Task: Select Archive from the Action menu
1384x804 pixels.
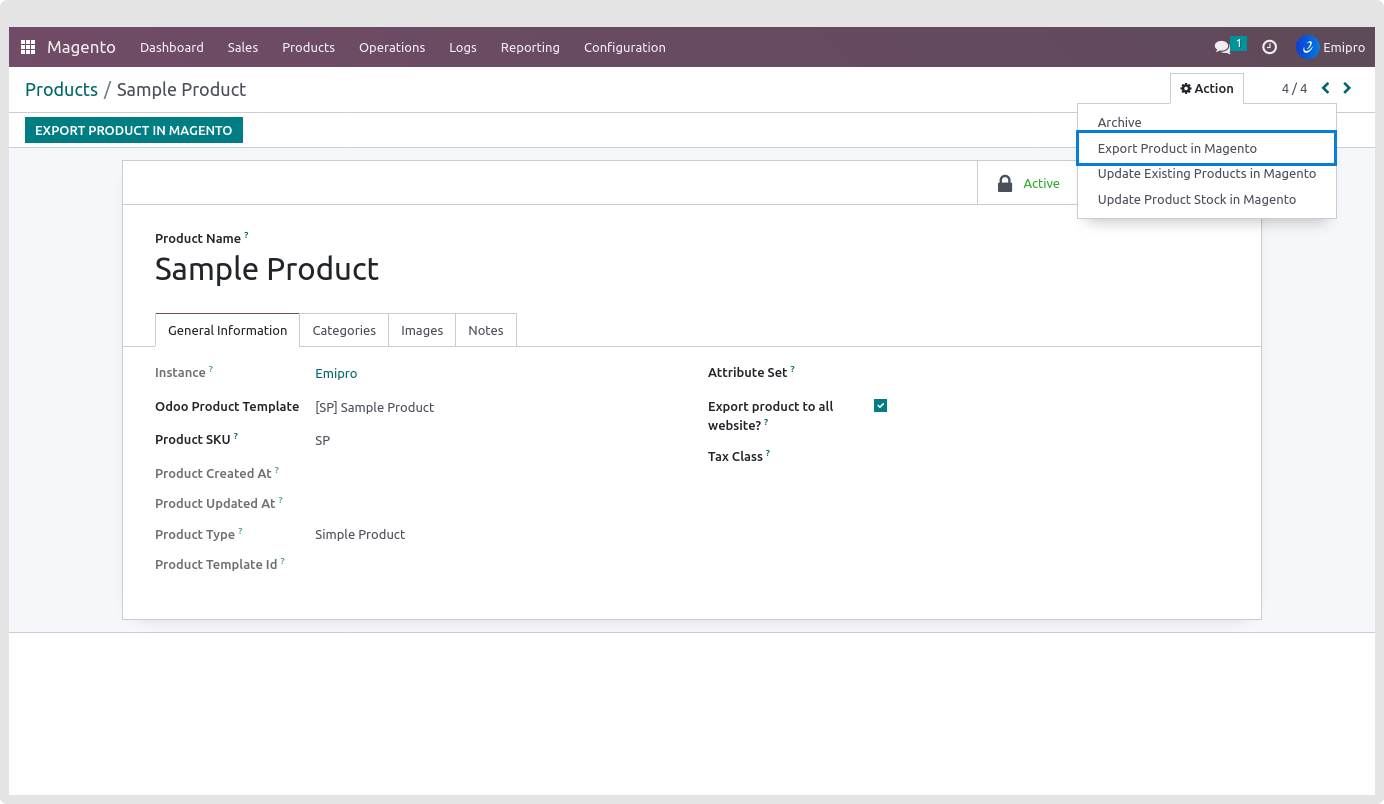Action: pos(1119,123)
